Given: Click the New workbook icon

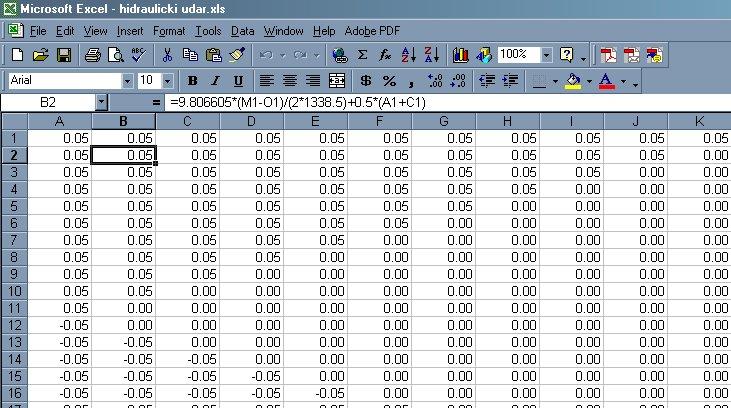Looking at the screenshot, I should (x=17, y=55).
